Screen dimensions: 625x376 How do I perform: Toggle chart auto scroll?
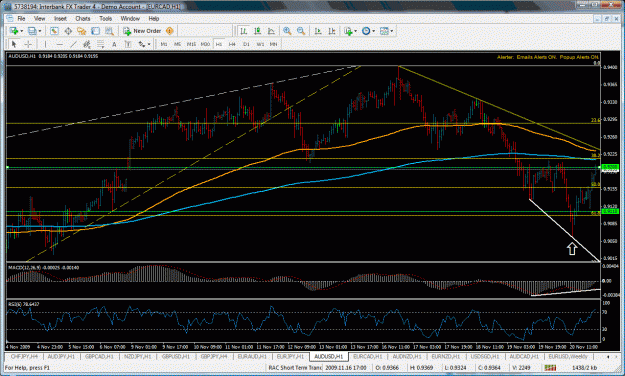(318, 31)
